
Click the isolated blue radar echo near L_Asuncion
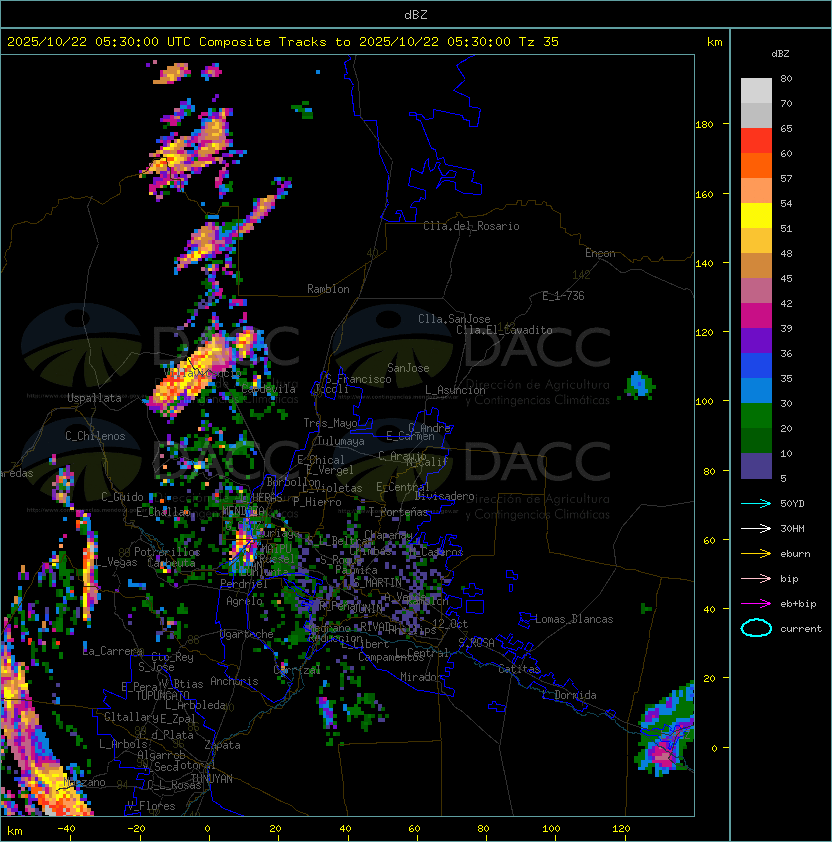pyautogui.click(x=639, y=385)
